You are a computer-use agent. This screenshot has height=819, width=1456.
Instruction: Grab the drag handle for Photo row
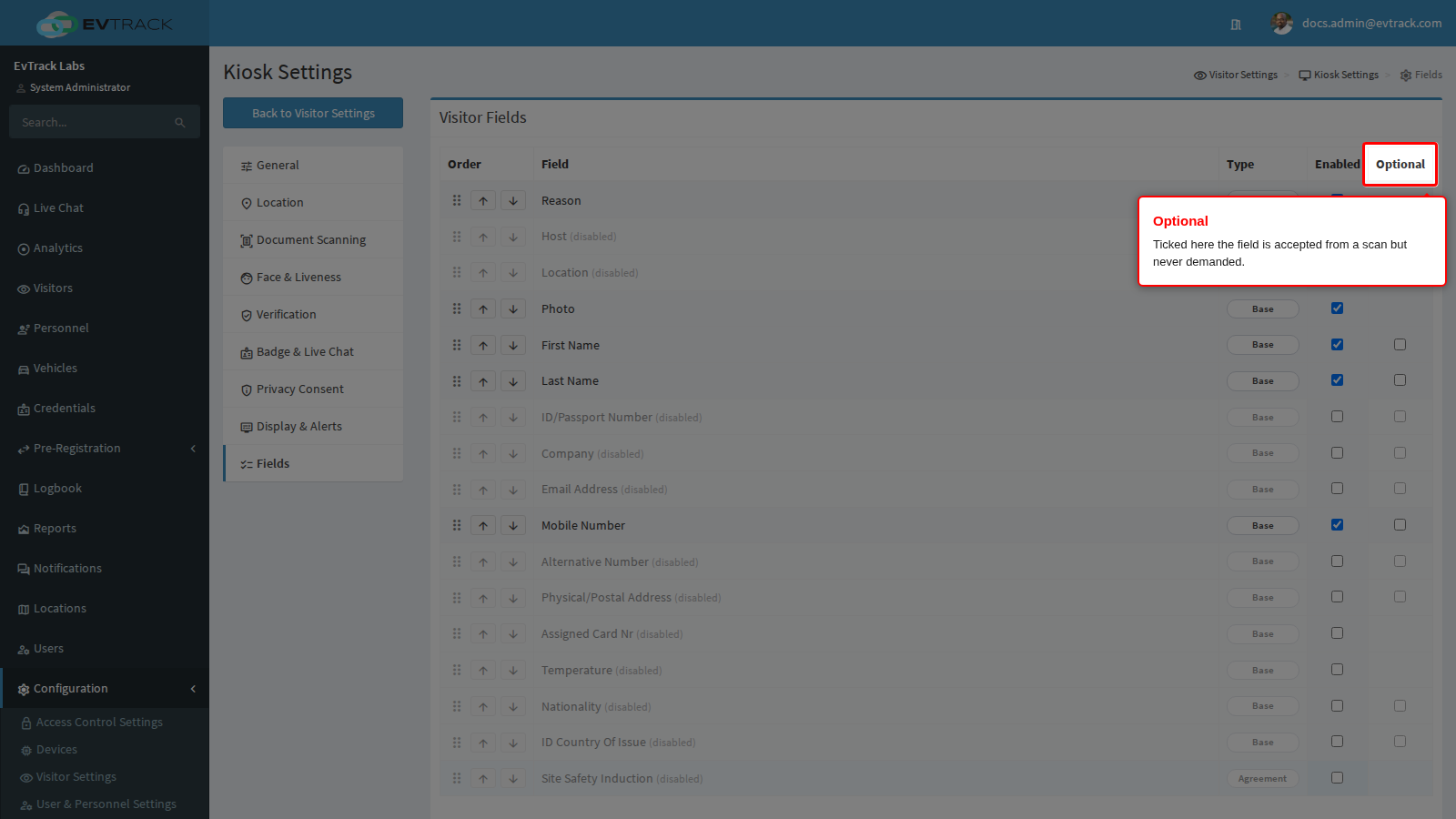[457, 309]
